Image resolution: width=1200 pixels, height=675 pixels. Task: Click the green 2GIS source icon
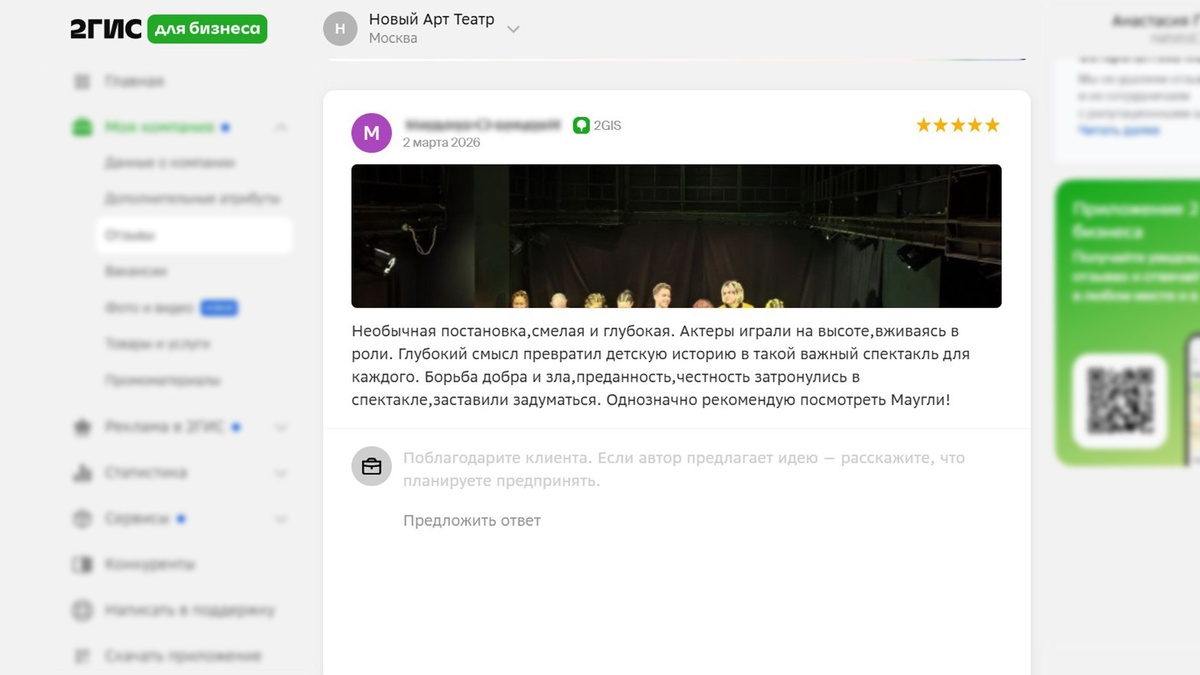581,125
